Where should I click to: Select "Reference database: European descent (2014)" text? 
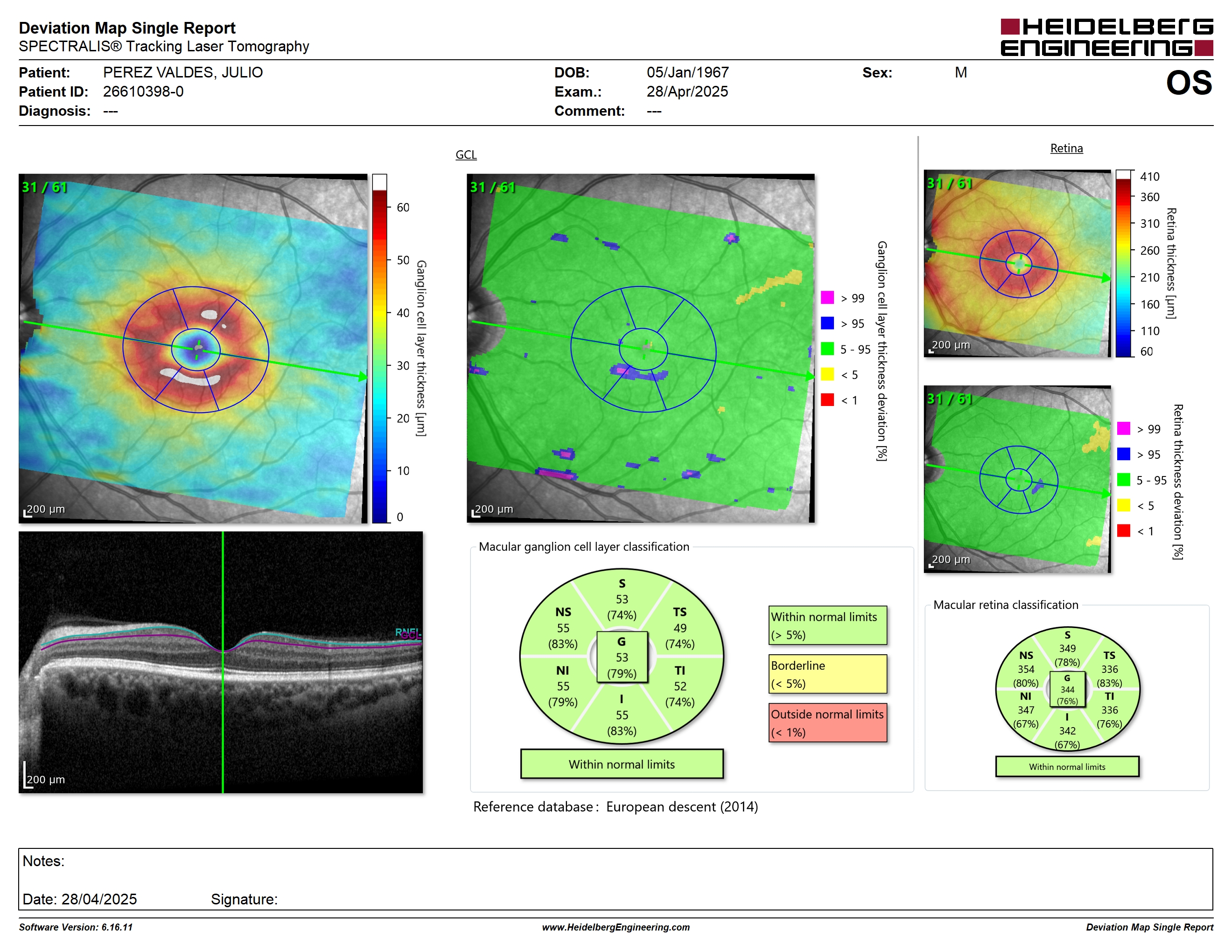click(x=616, y=807)
